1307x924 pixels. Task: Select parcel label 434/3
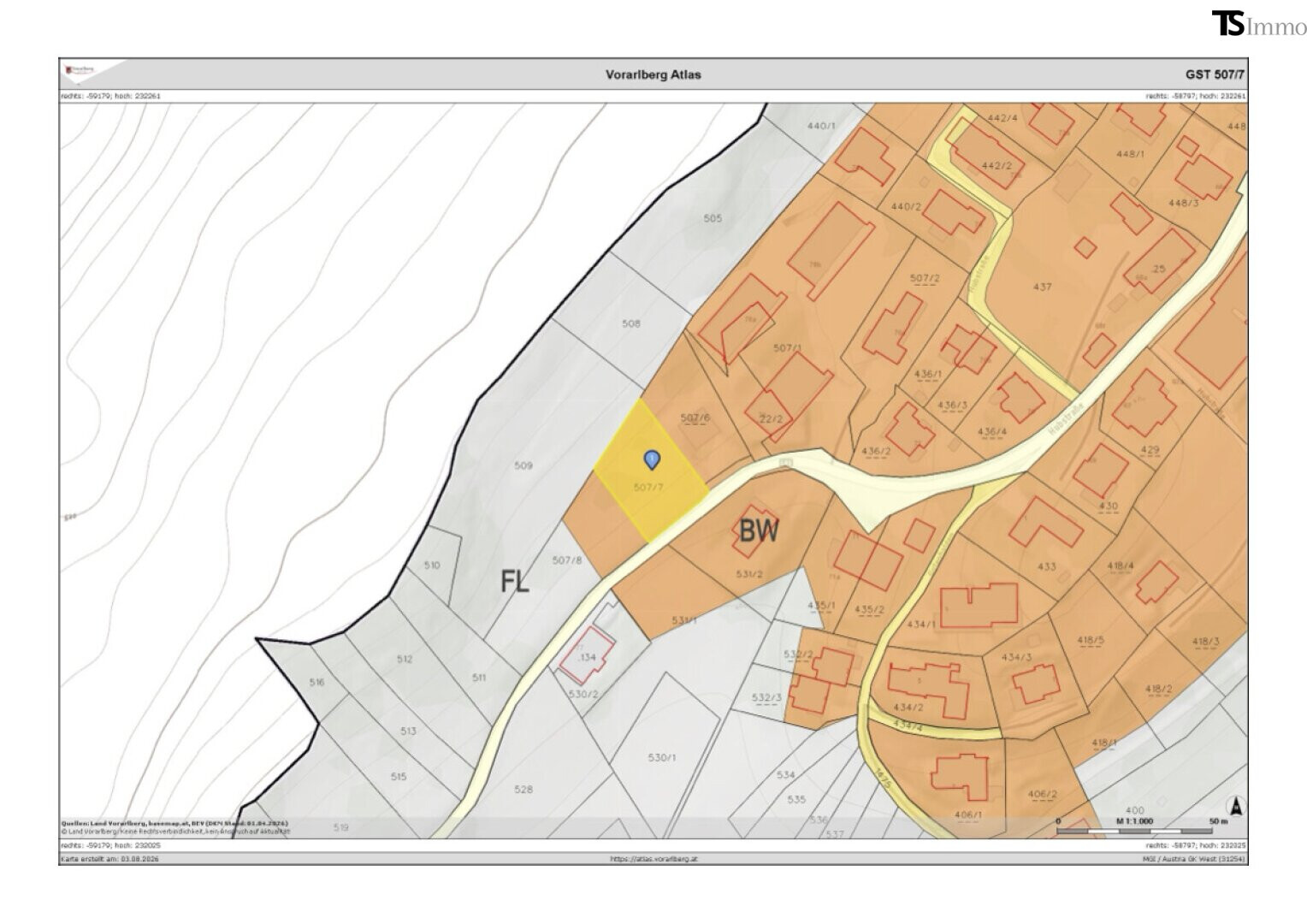[1017, 656]
